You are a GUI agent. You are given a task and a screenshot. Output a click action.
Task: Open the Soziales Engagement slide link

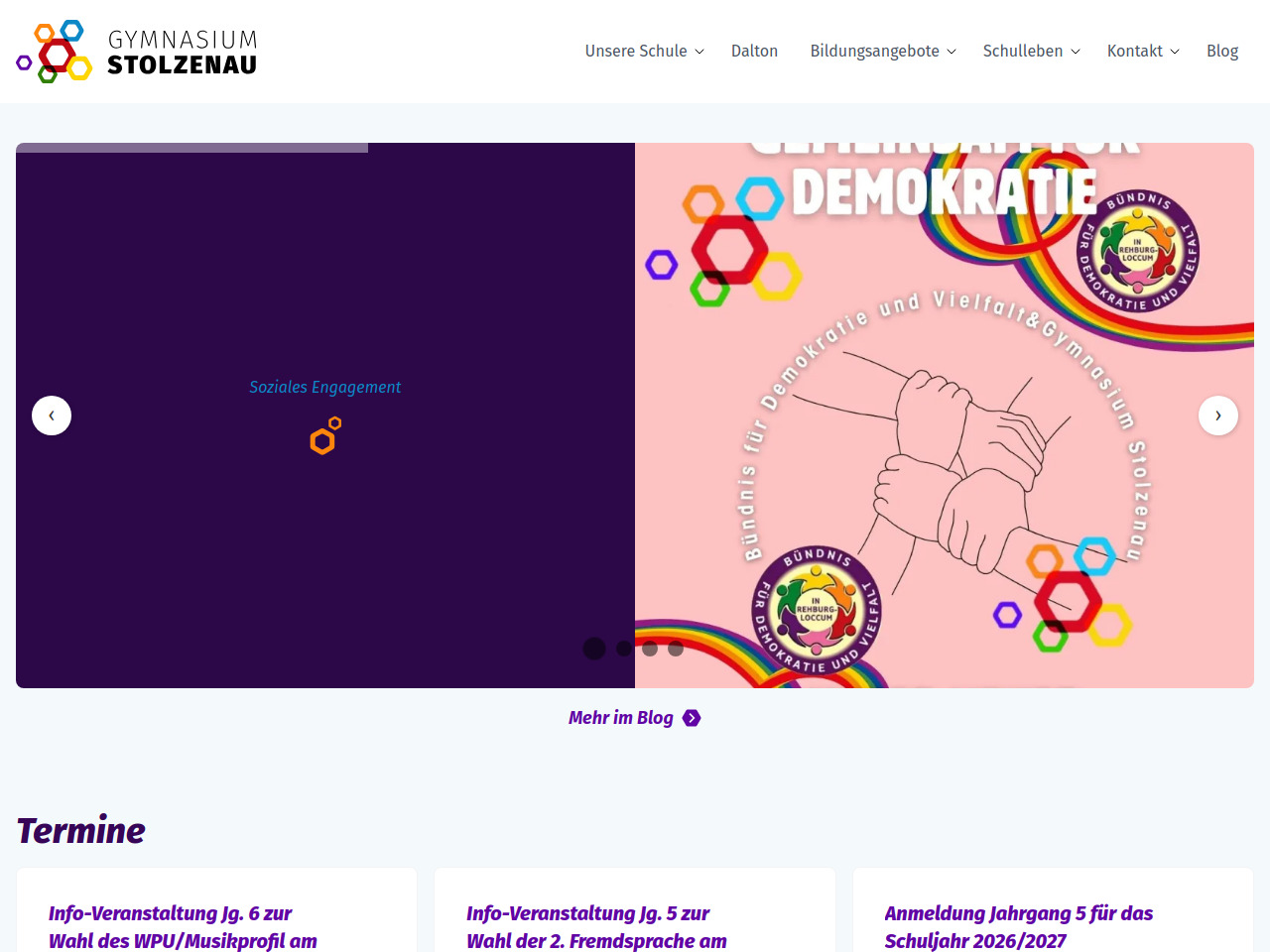coord(324,387)
